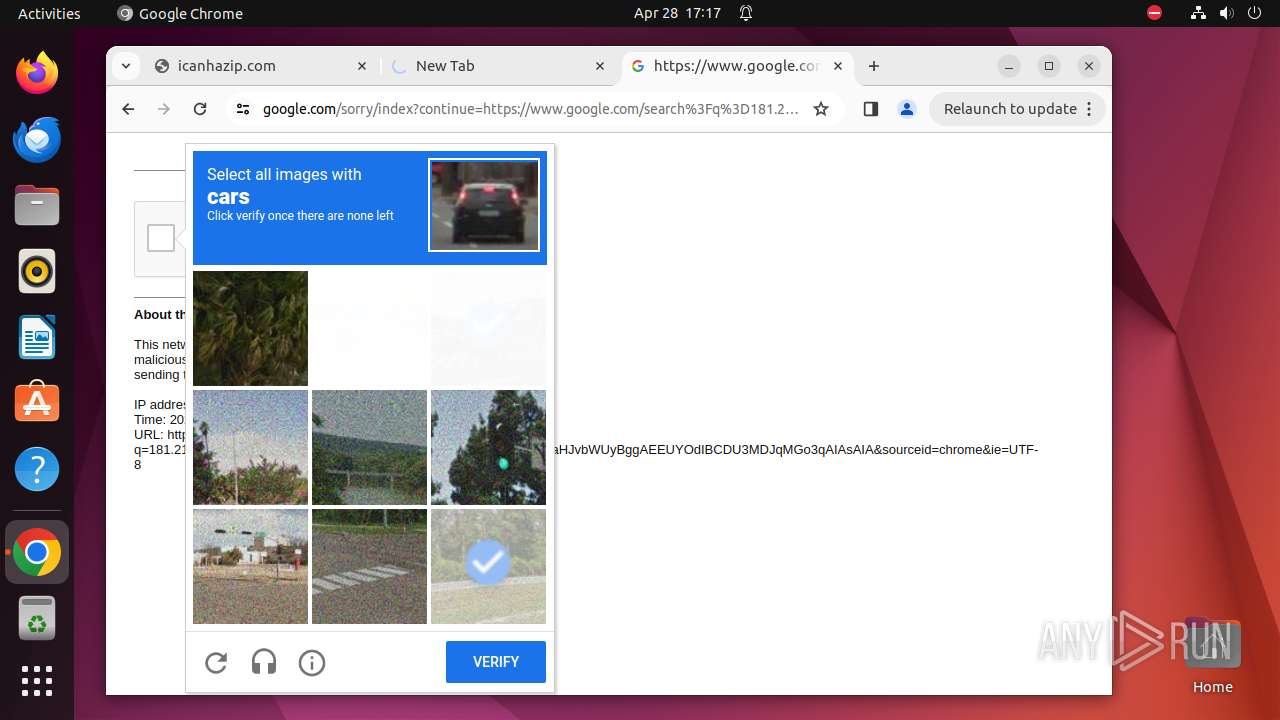
Task: Select the palm leaves captcha tile
Action: (250, 328)
